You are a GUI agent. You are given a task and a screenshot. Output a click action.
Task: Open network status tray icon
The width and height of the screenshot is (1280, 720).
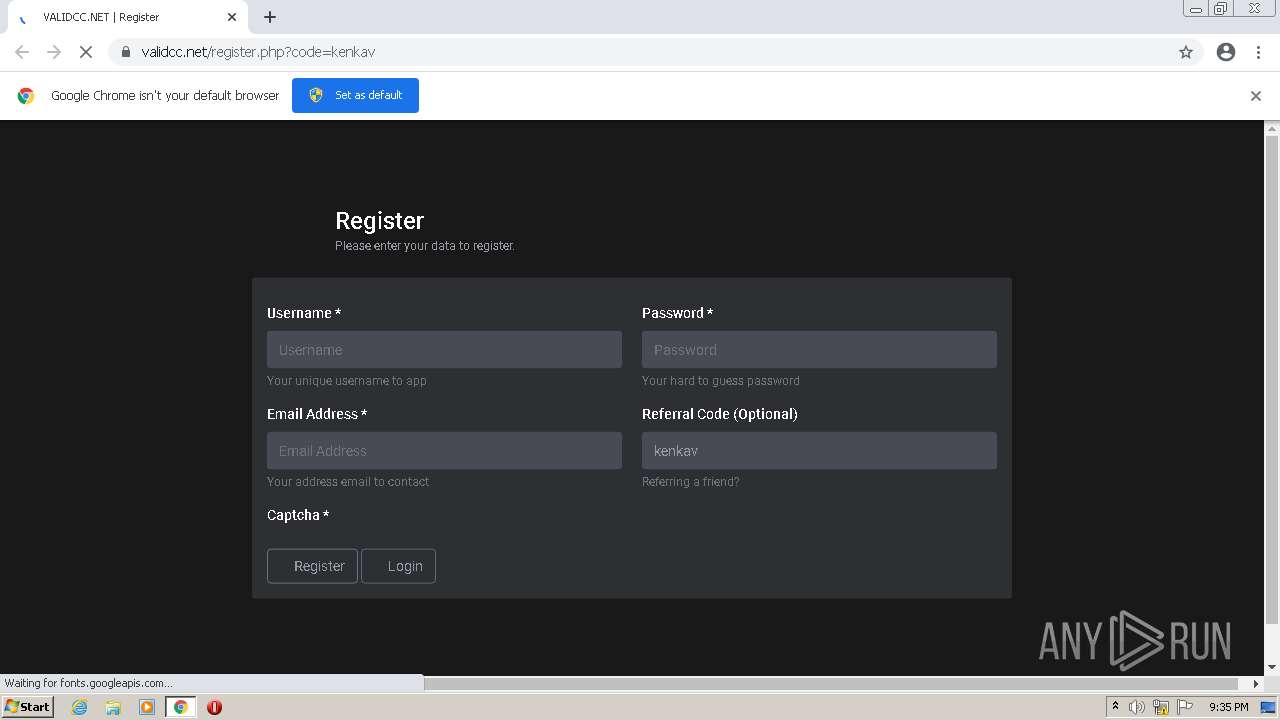pos(1161,707)
